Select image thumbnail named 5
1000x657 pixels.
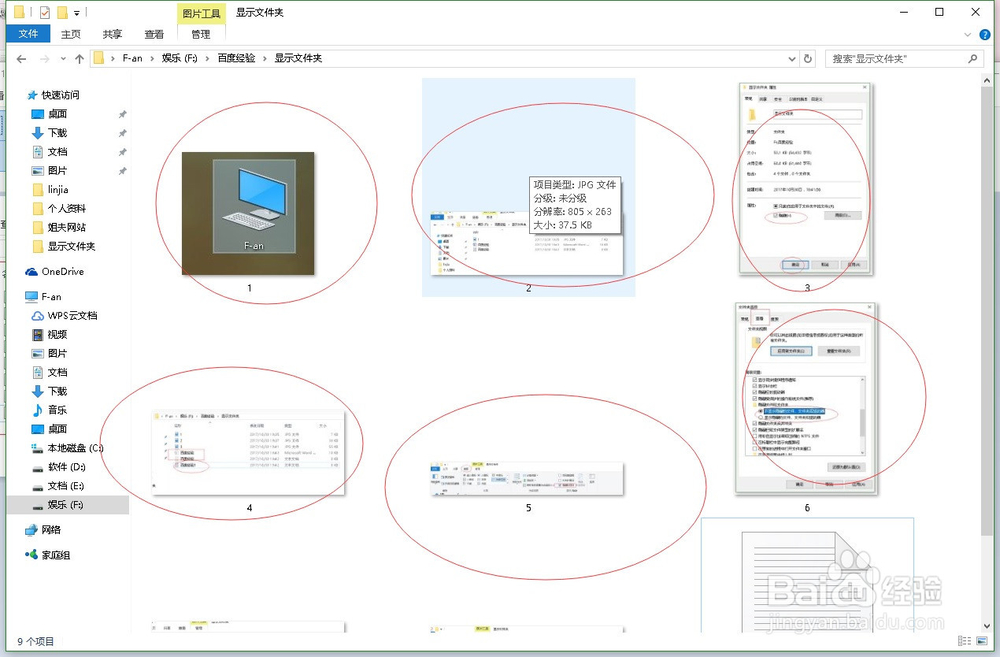(x=527, y=479)
